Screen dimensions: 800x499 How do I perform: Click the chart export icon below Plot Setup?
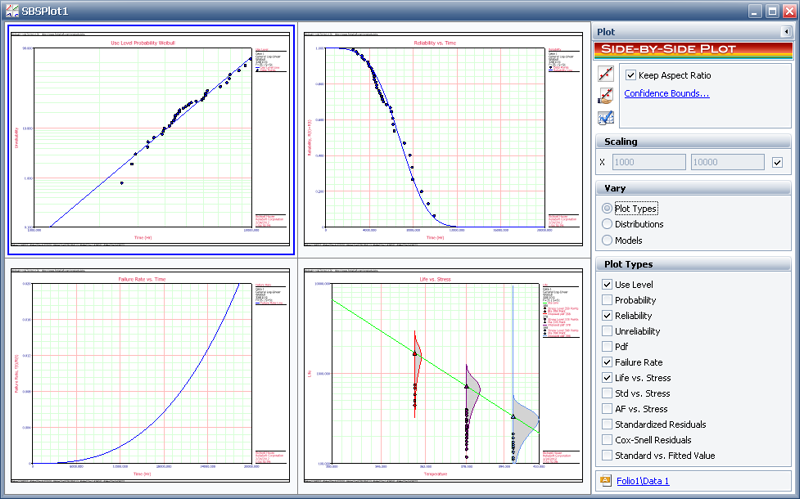tap(605, 118)
